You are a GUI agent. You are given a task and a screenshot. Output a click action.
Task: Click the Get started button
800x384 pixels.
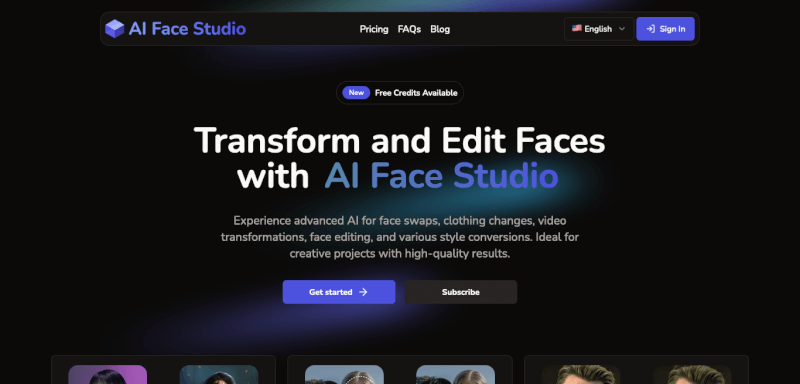(x=339, y=292)
